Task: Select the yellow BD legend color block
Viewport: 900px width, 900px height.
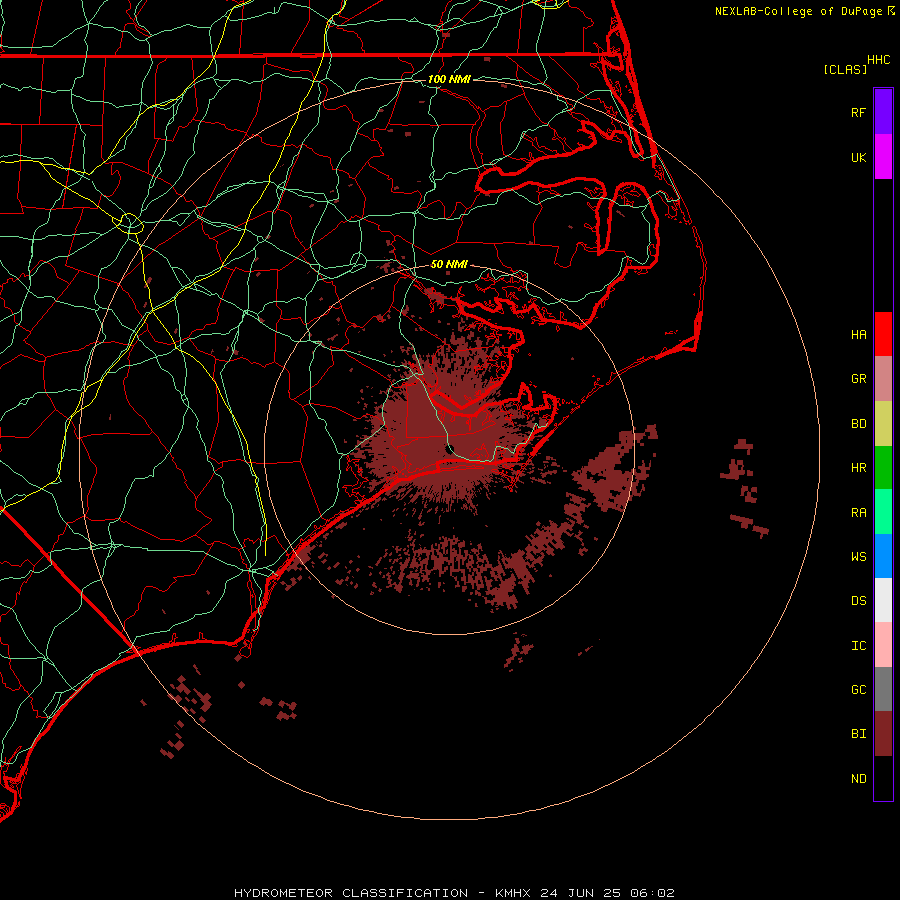Action: 883,423
